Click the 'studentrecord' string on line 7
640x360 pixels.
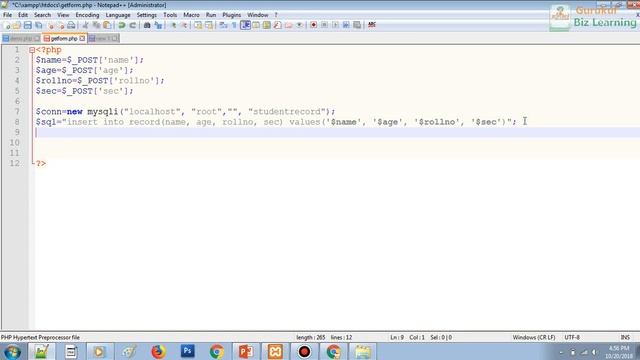pyautogui.click(x=287, y=112)
